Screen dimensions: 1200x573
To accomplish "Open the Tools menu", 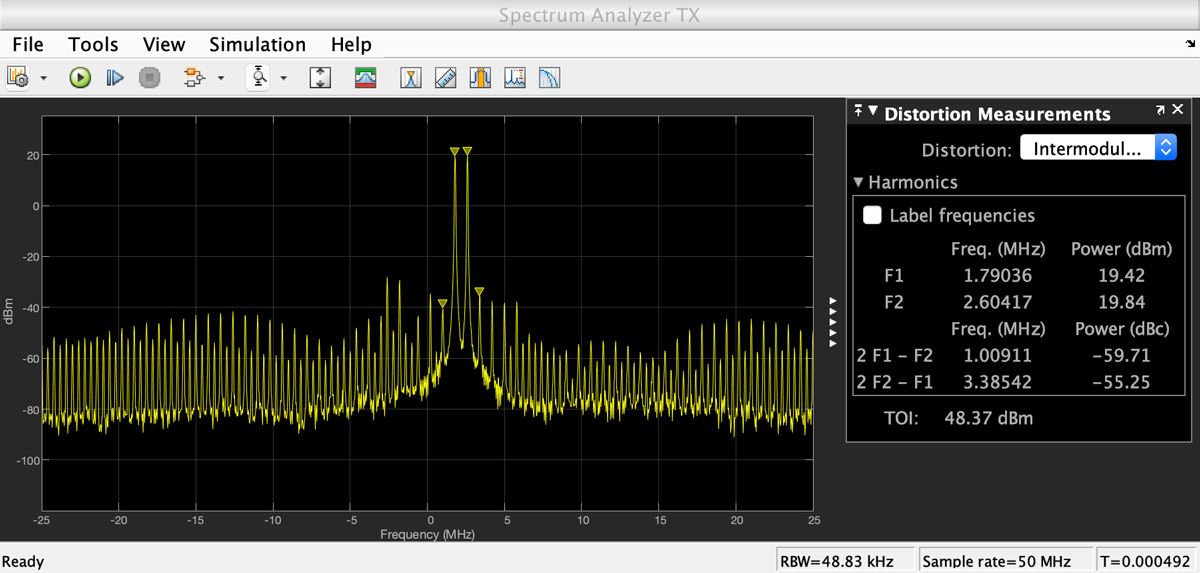I will click(93, 45).
